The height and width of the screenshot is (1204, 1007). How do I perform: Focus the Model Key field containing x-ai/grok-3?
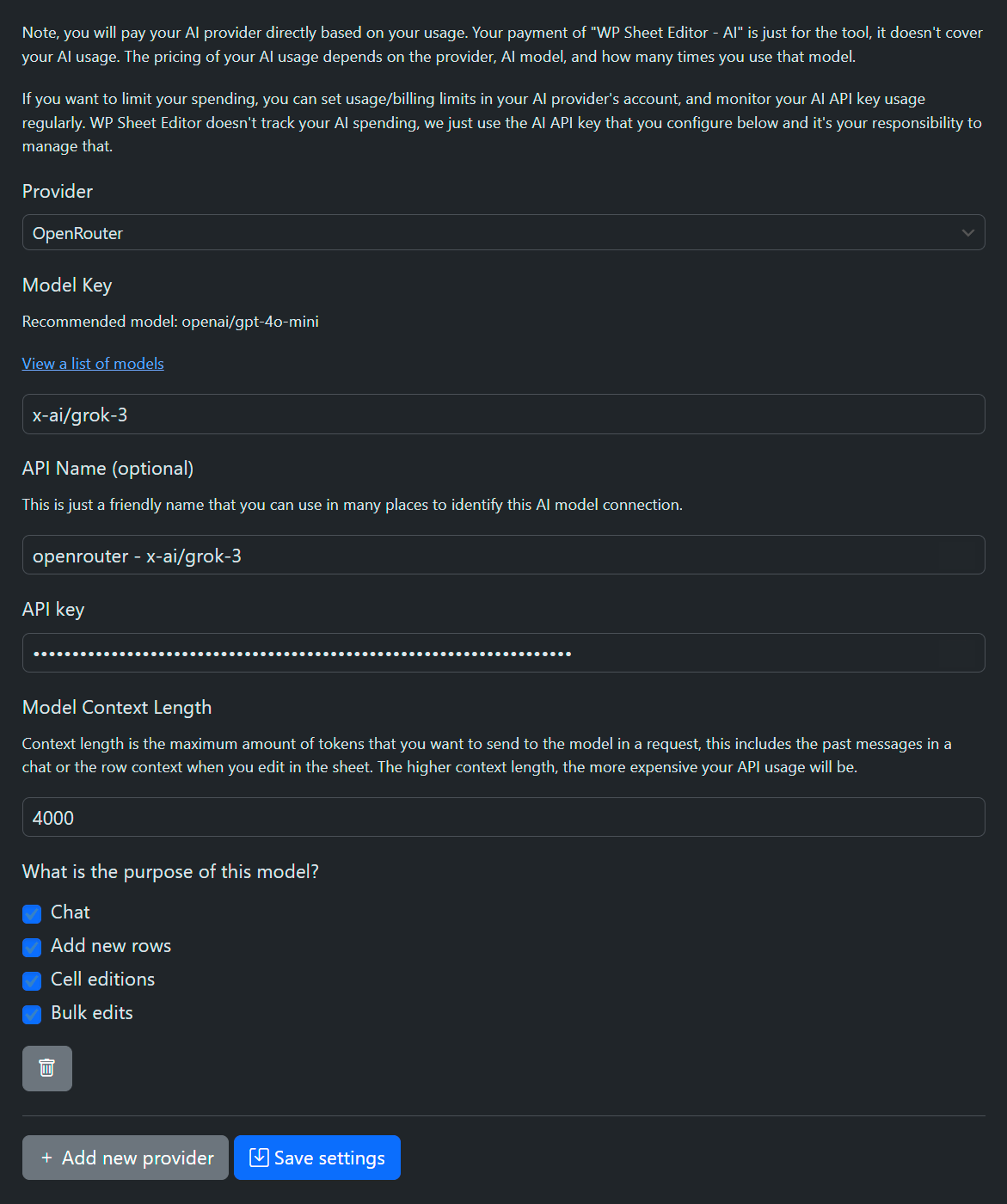point(503,415)
